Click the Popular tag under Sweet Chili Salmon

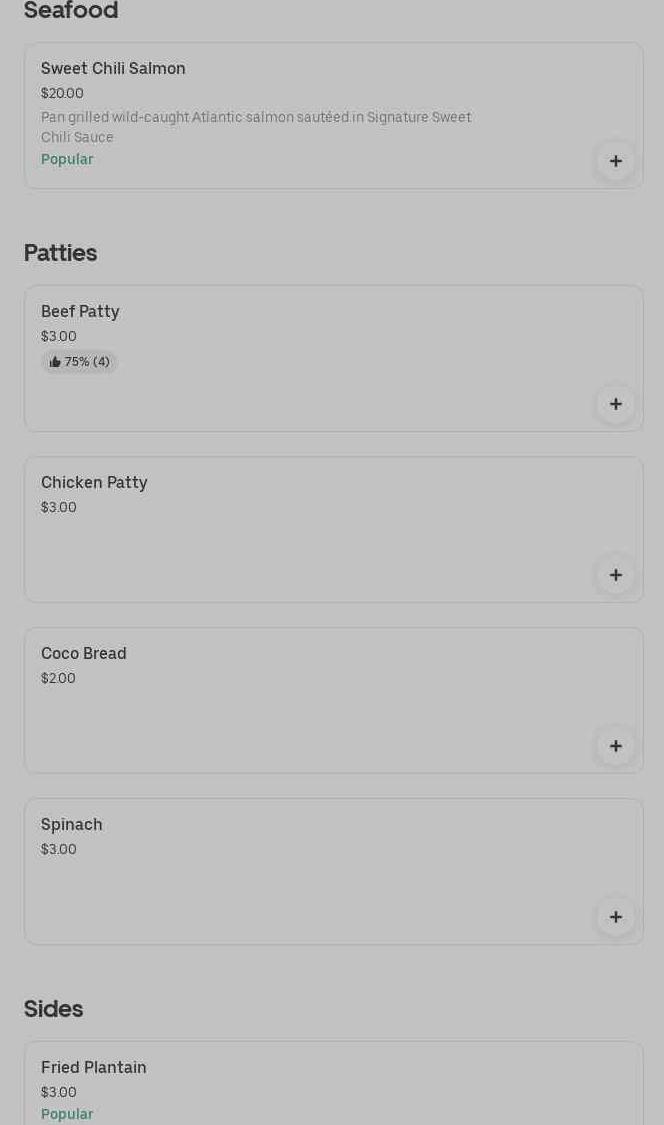point(67,160)
